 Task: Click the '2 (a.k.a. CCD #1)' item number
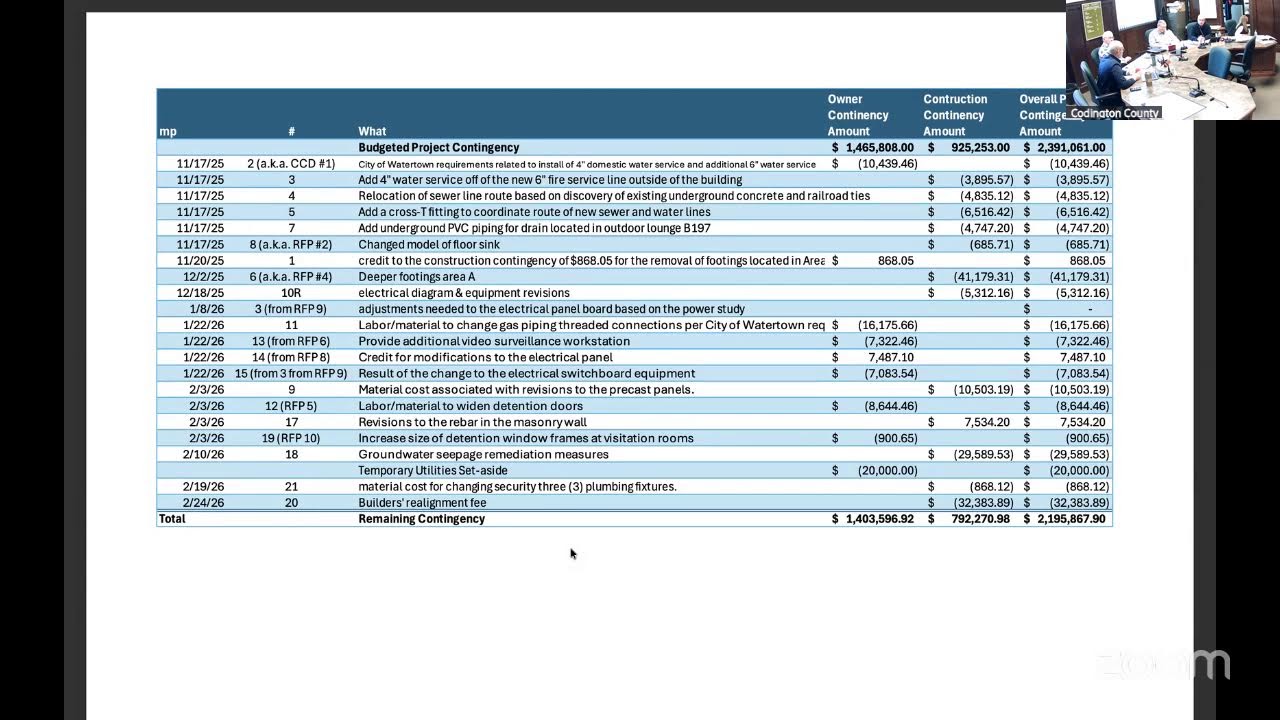[x=292, y=164]
